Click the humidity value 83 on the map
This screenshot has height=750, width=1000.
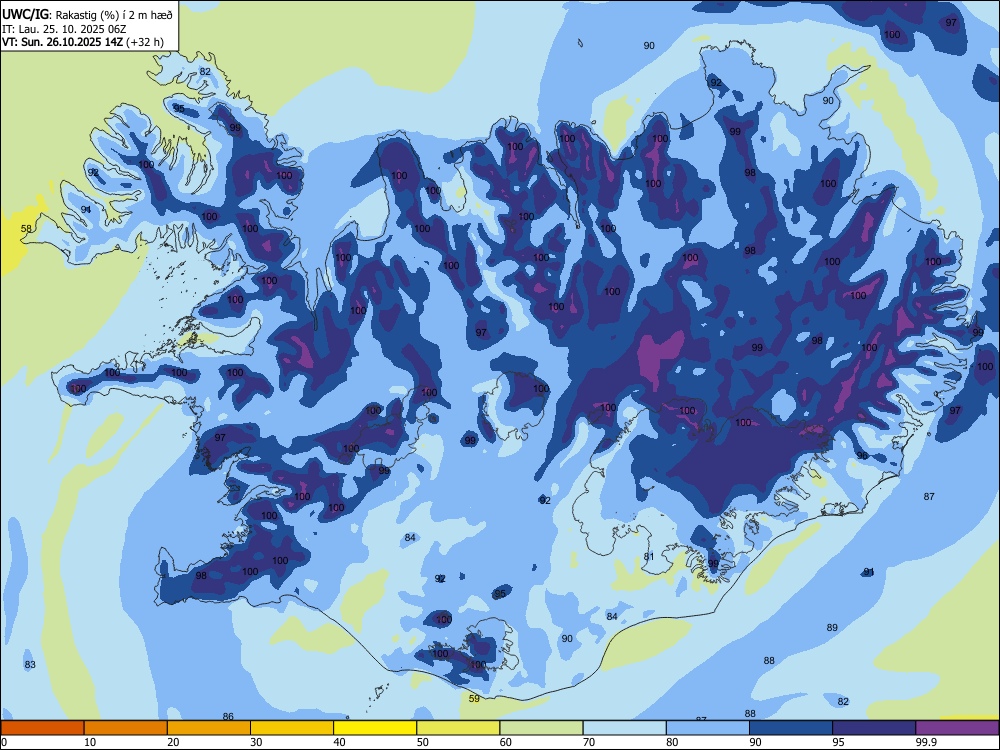30,665
